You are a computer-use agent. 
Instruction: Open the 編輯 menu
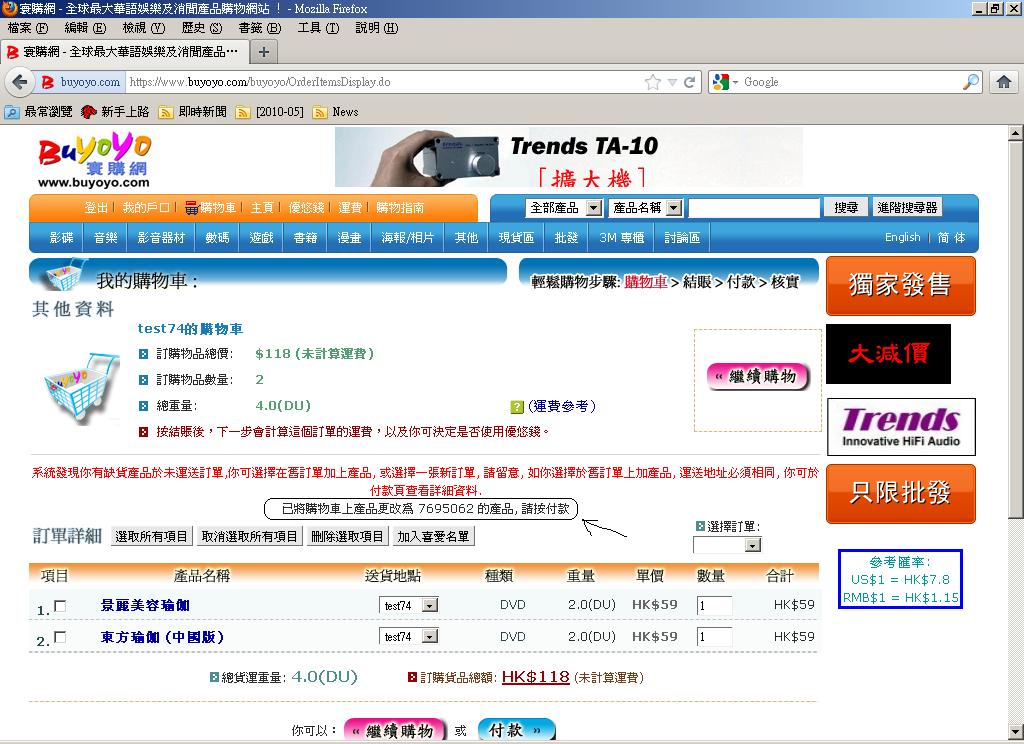pyautogui.click(x=86, y=28)
